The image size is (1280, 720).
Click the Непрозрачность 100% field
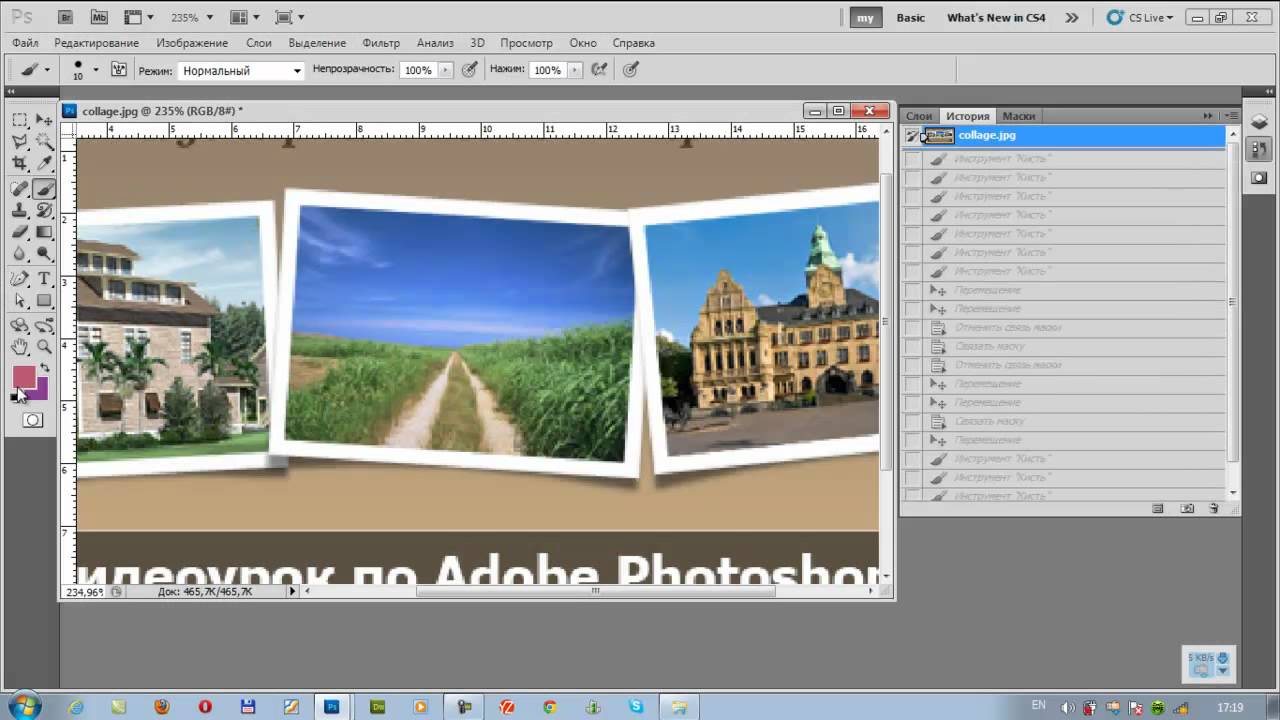click(418, 70)
